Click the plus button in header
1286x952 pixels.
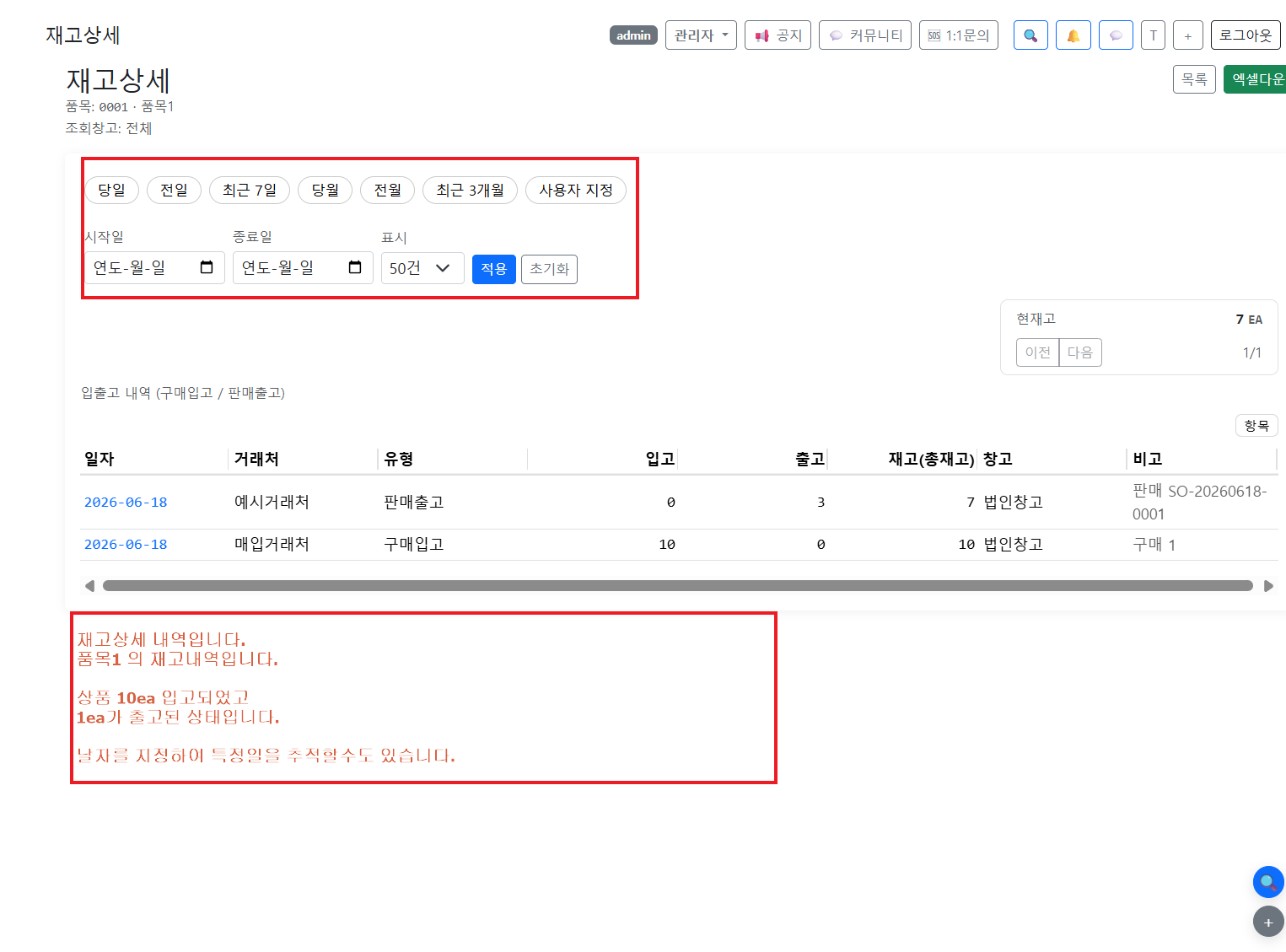1187,35
